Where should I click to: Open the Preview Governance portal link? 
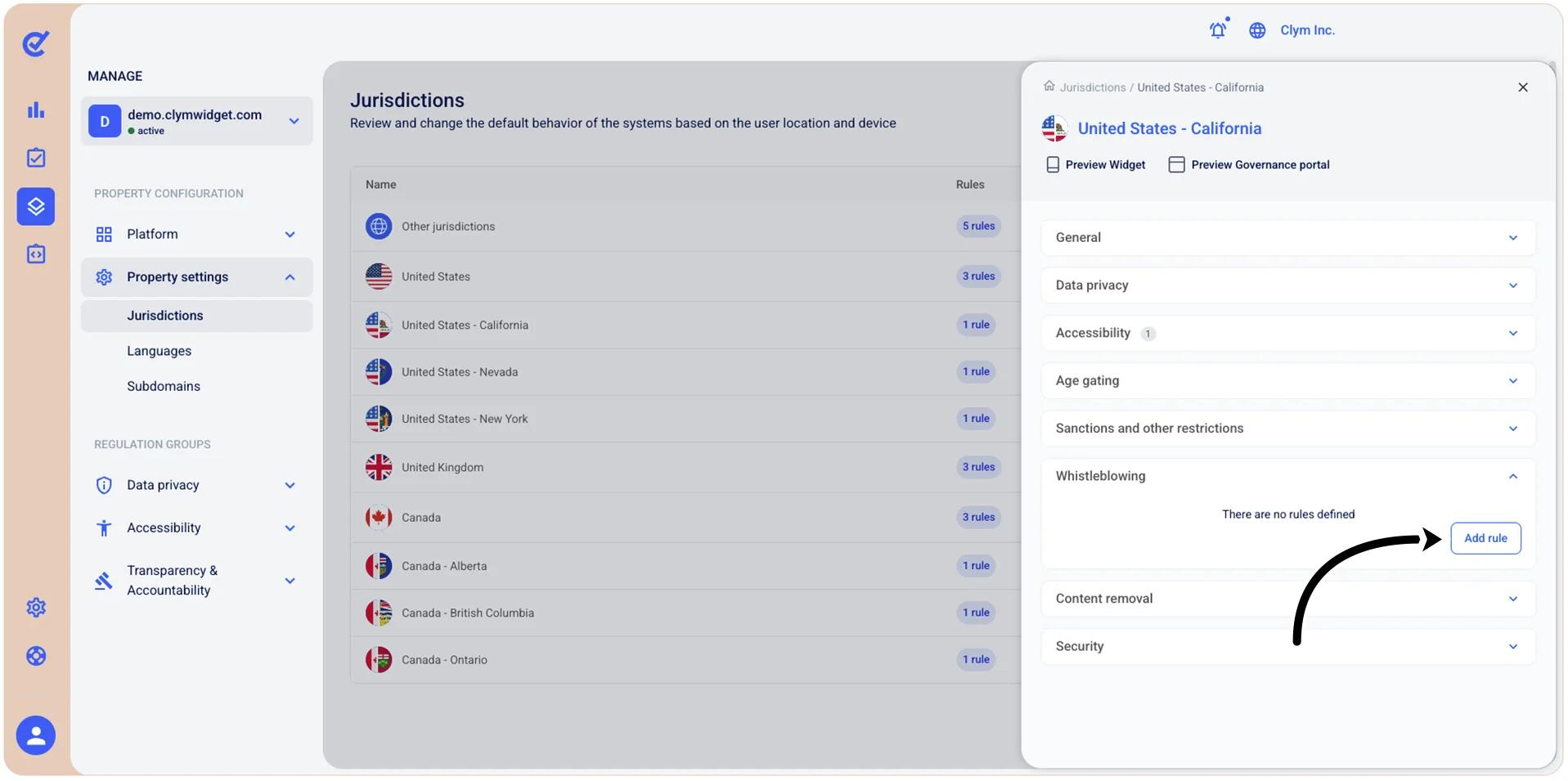pyautogui.click(x=1249, y=165)
